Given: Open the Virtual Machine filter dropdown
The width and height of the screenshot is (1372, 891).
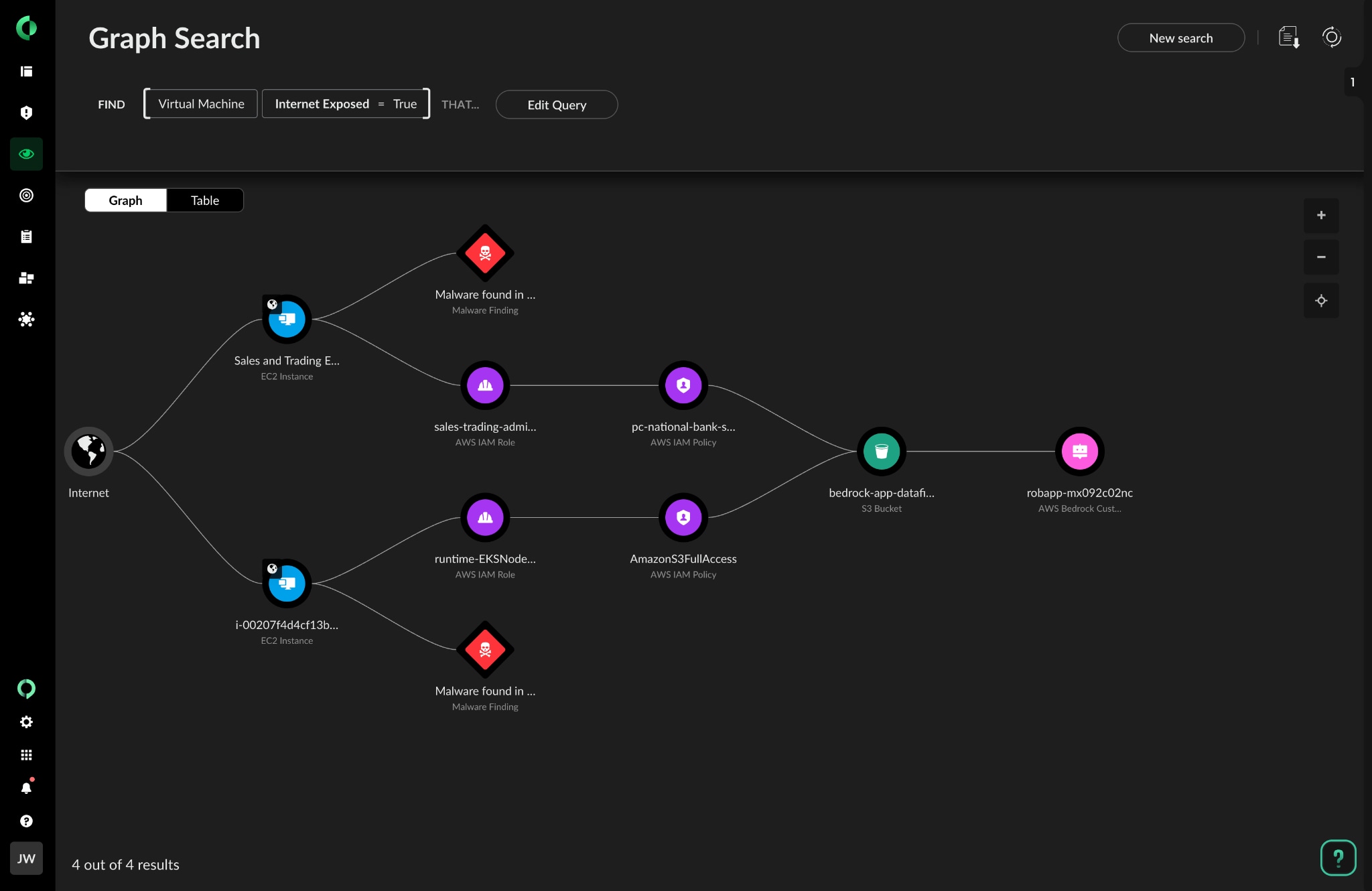Looking at the screenshot, I should click(200, 103).
